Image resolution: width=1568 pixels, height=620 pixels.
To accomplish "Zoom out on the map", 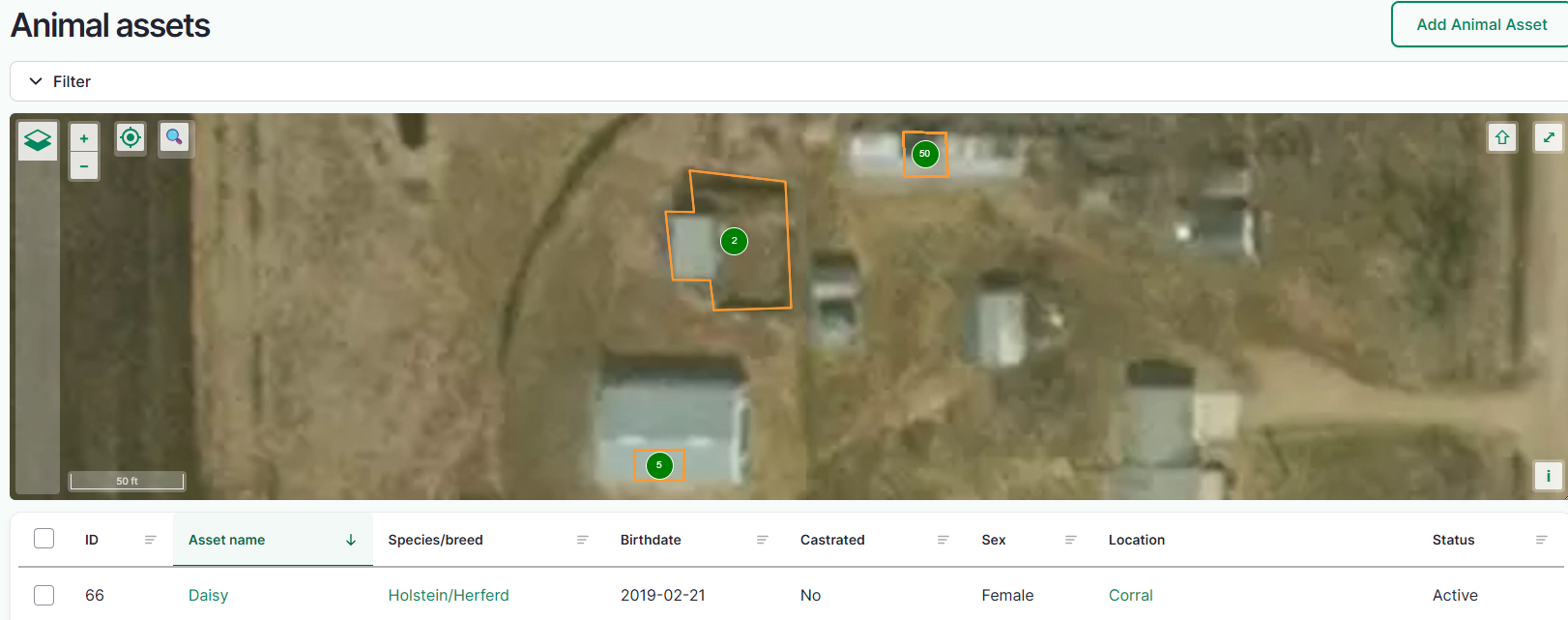I will [x=84, y=166].
